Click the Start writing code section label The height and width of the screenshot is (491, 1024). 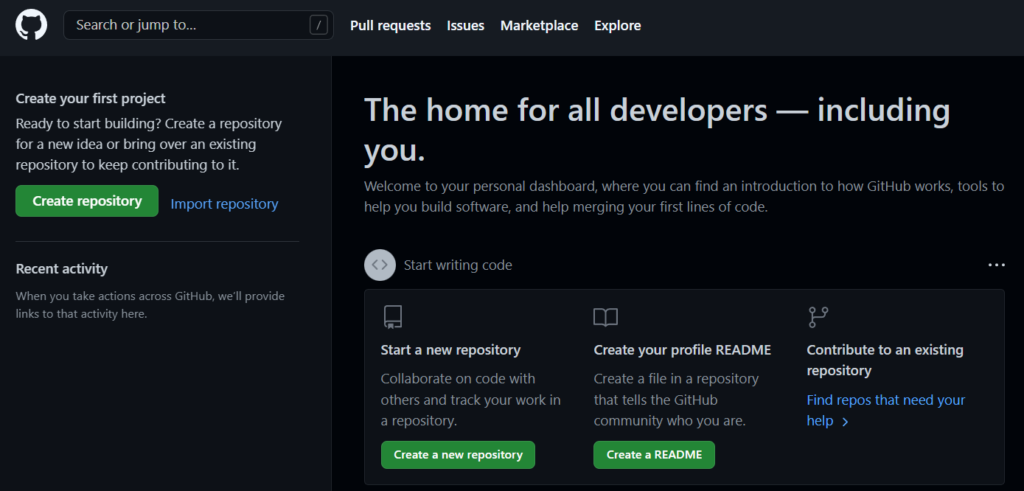click(x=458, y=265)
